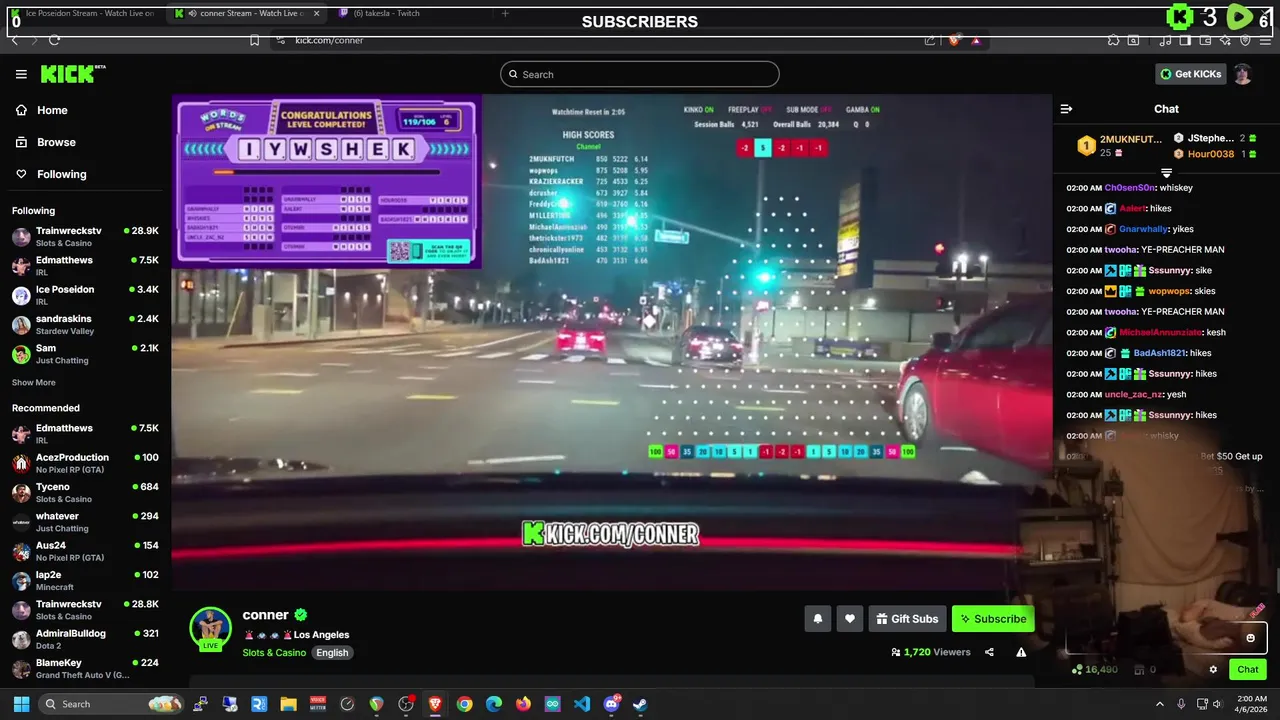Click the 16,490 channel points counter
This screenshot has height=720, width=1280.
(x=1096, y=670)
